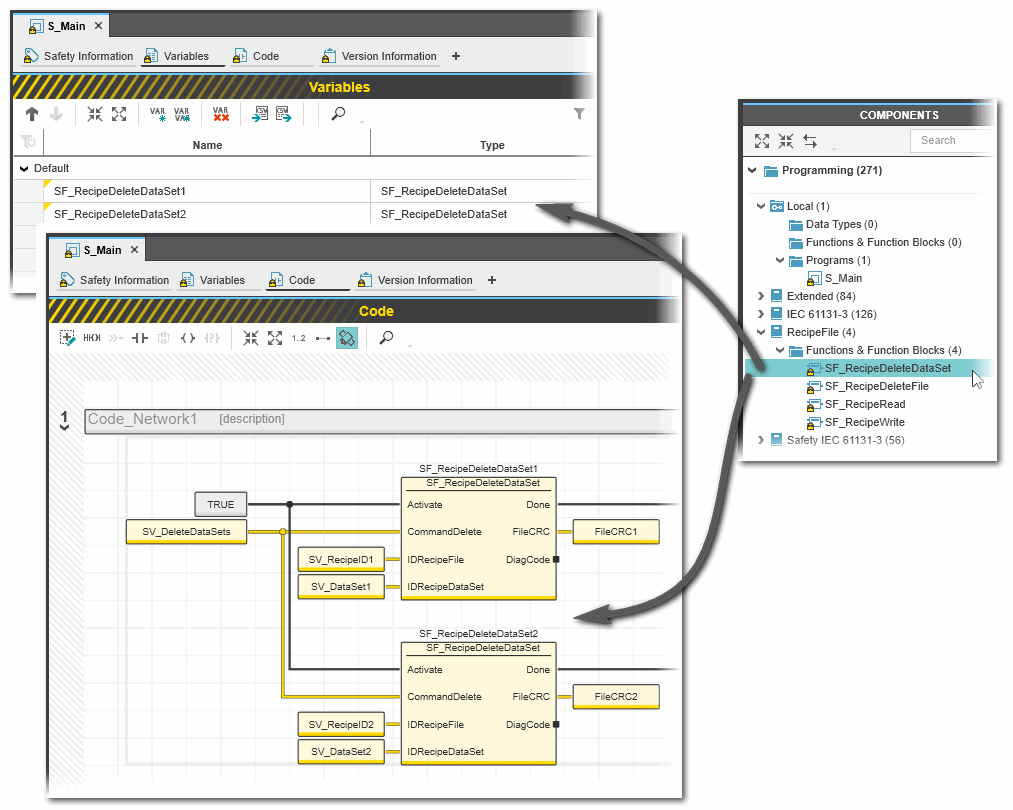Click the move up arrow in Variables toolbar

[x=32, y=114]
